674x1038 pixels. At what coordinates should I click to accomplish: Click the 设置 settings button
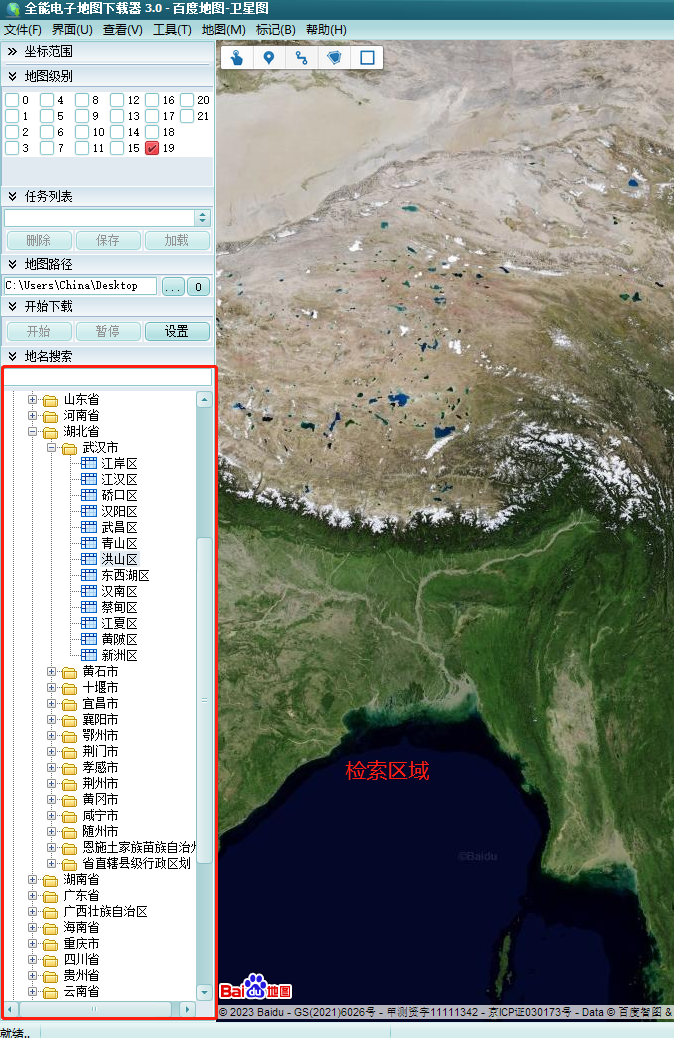click(177, 332)
